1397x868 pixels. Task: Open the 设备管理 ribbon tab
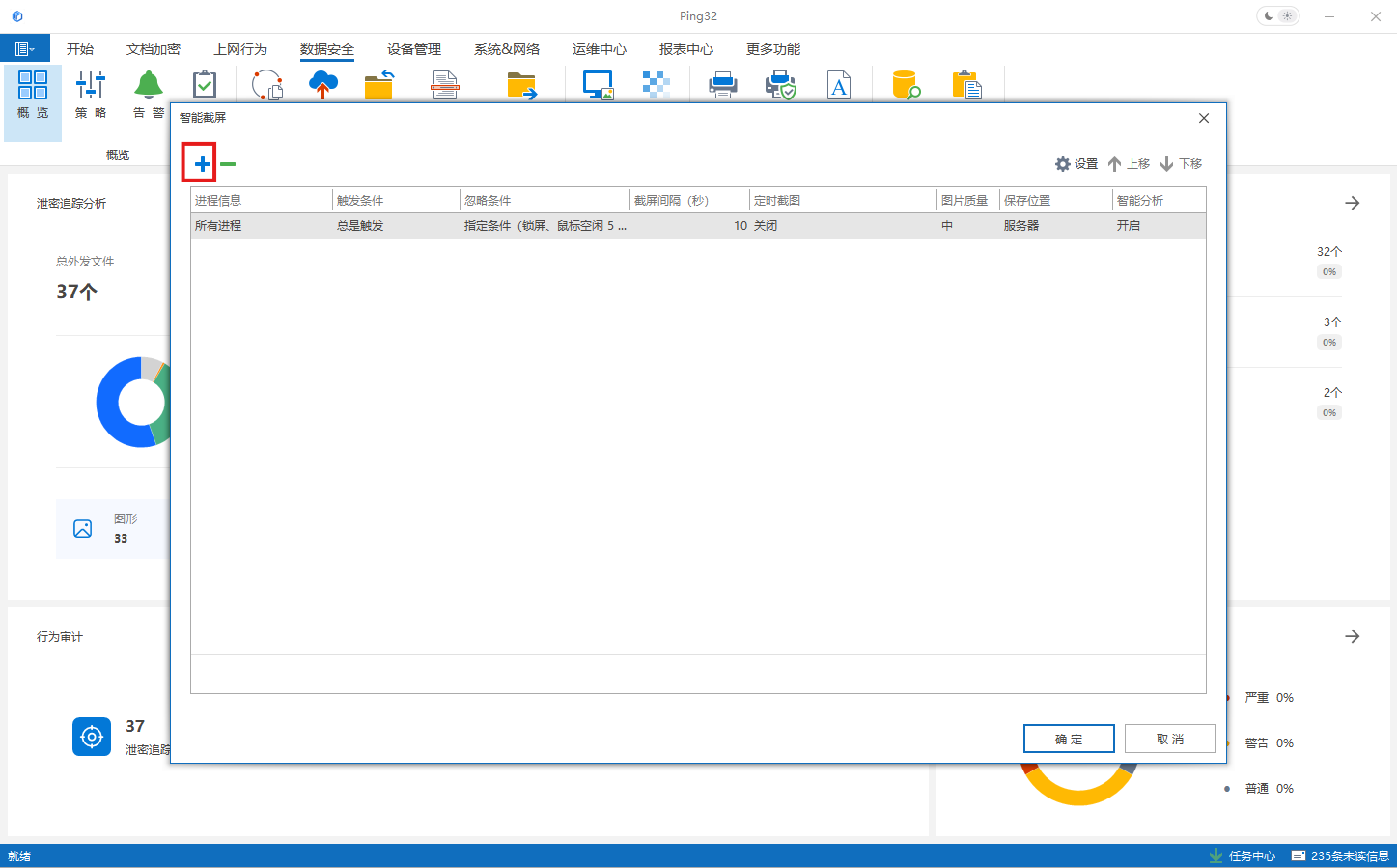pyautogui.click(x=414, y=49)
